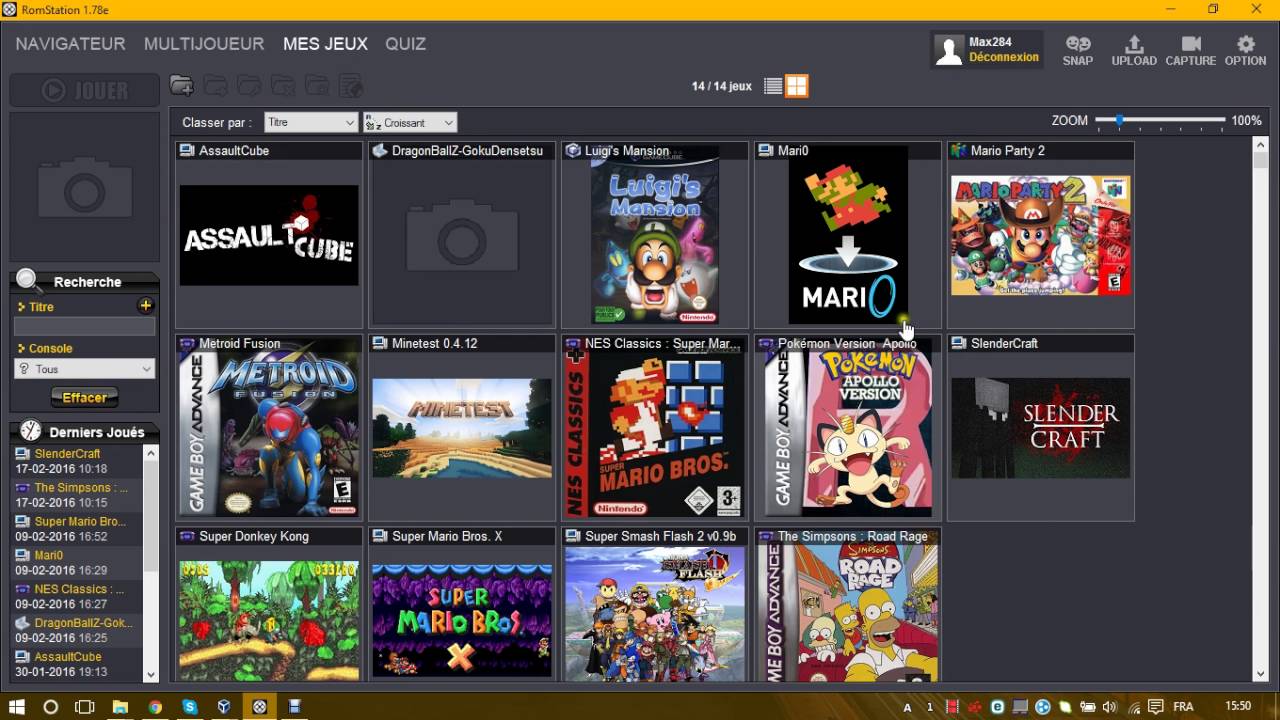Screen dimensions: 1280x720
Task: Open Skype from the taskbar
Action: 190,707
